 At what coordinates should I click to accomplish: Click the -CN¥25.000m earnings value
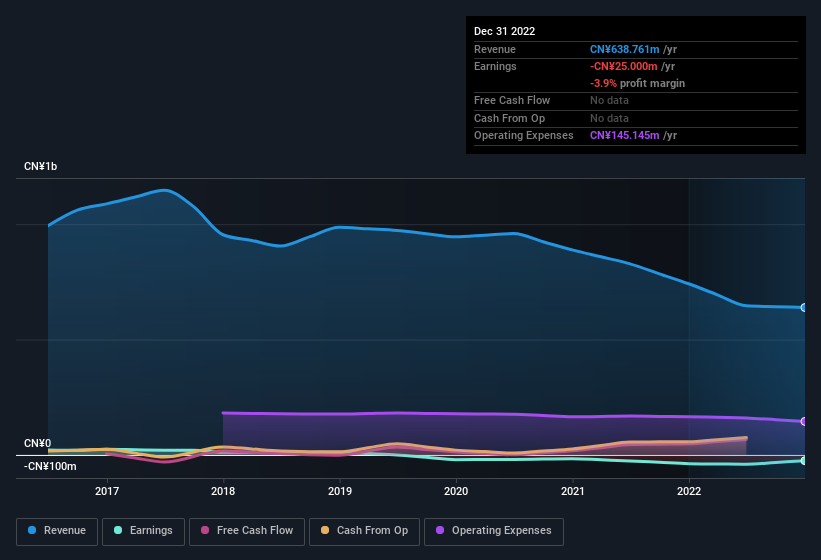tap(623, 66)
